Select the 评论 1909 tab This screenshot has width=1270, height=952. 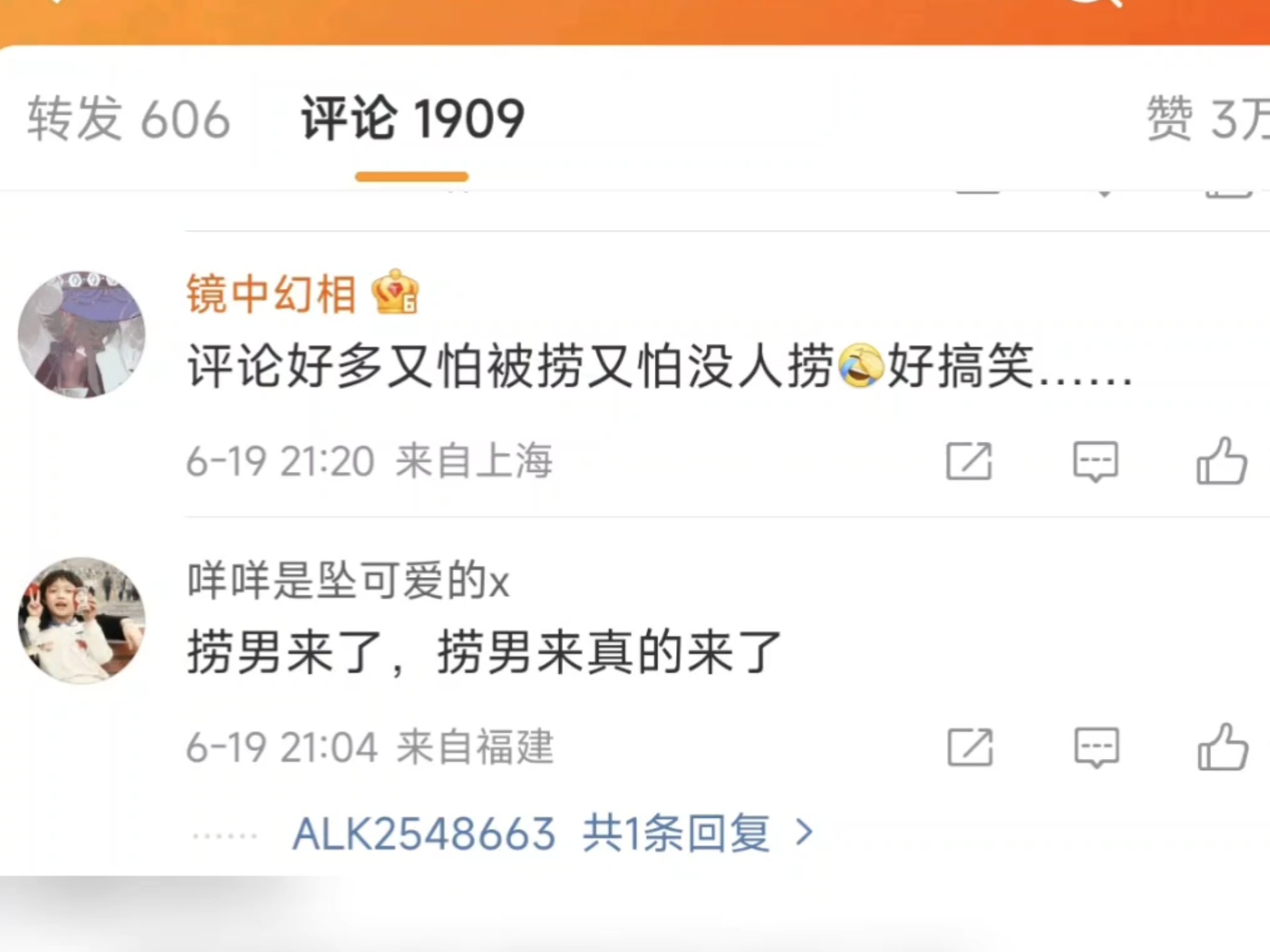tap(413, 119)
